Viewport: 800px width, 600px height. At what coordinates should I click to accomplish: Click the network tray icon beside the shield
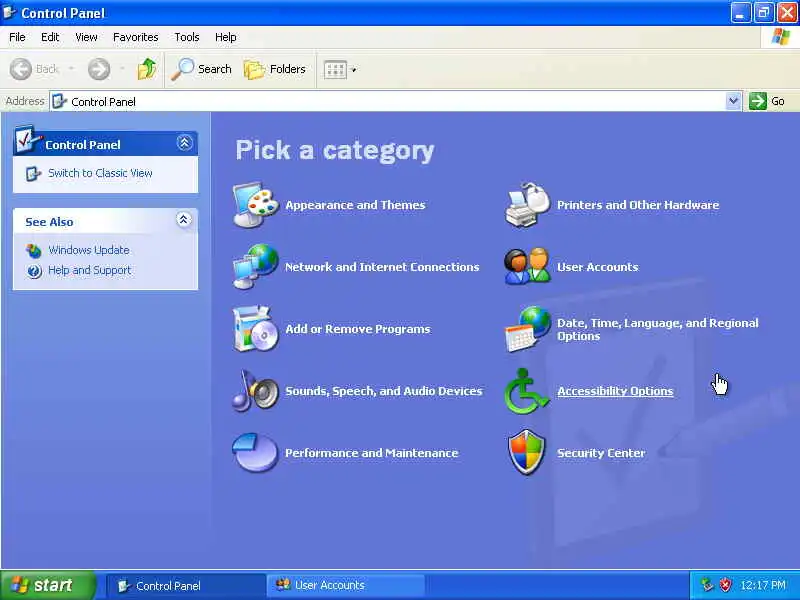(707, 585)
